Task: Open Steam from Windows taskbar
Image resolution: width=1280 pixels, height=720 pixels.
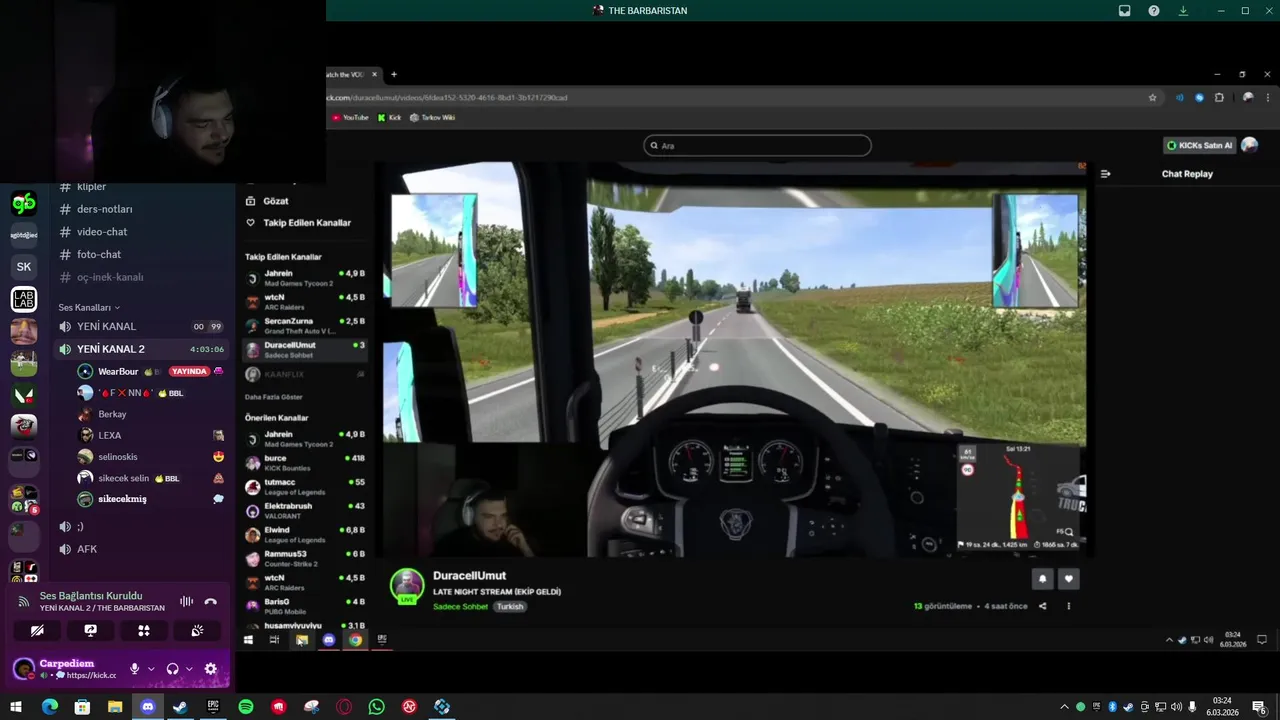Action: (x=180, y=707)
